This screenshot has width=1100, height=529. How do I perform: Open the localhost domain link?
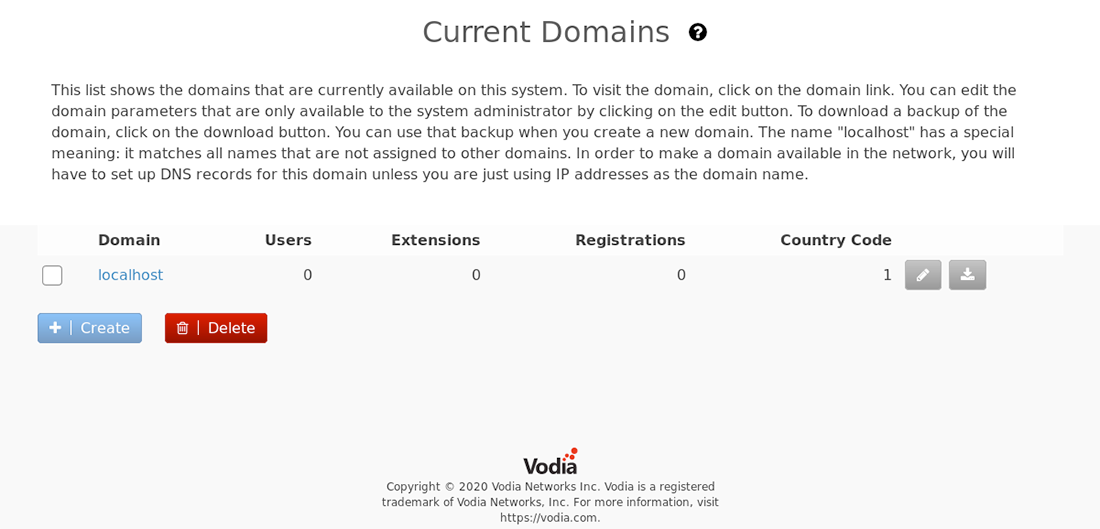tap(130, 275)
